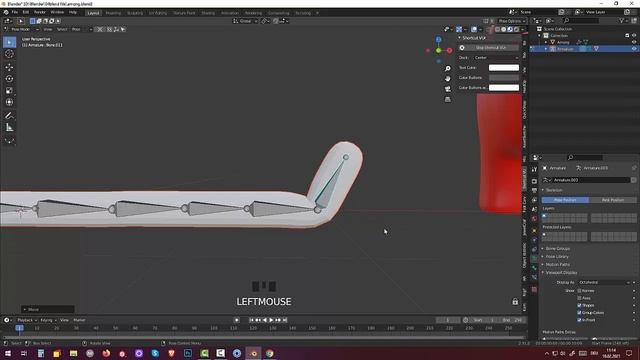Viewport: 640px width, 360px height.
Task: Click the viewport pan hand icon
Action: (x=448, y=79)
